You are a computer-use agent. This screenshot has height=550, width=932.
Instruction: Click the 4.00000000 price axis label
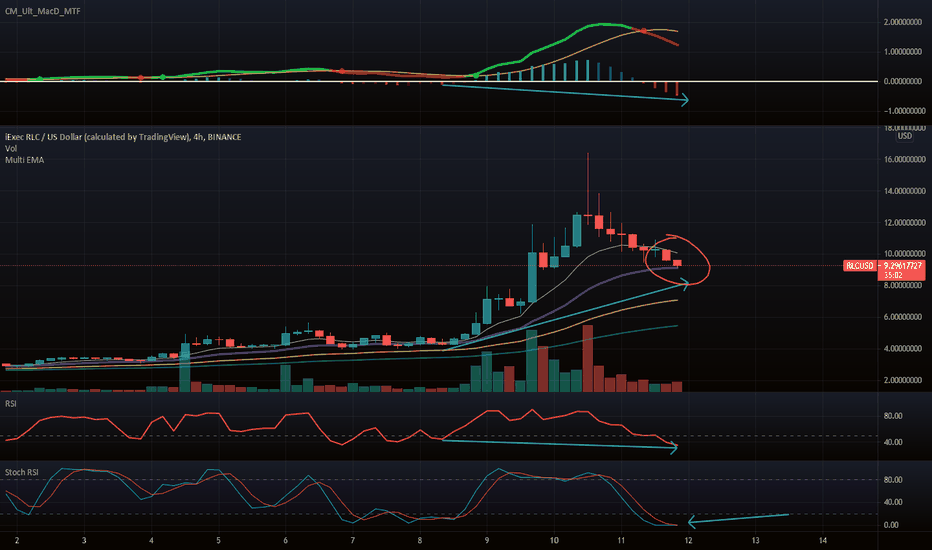tap(905, 349)
